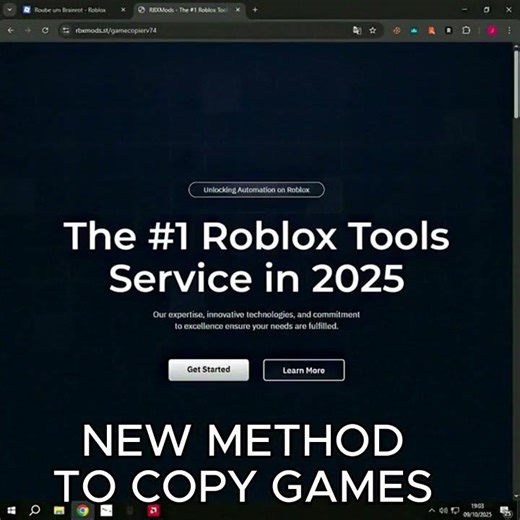
Task: Open the orange round extension icon
Action: coord(397,30)
